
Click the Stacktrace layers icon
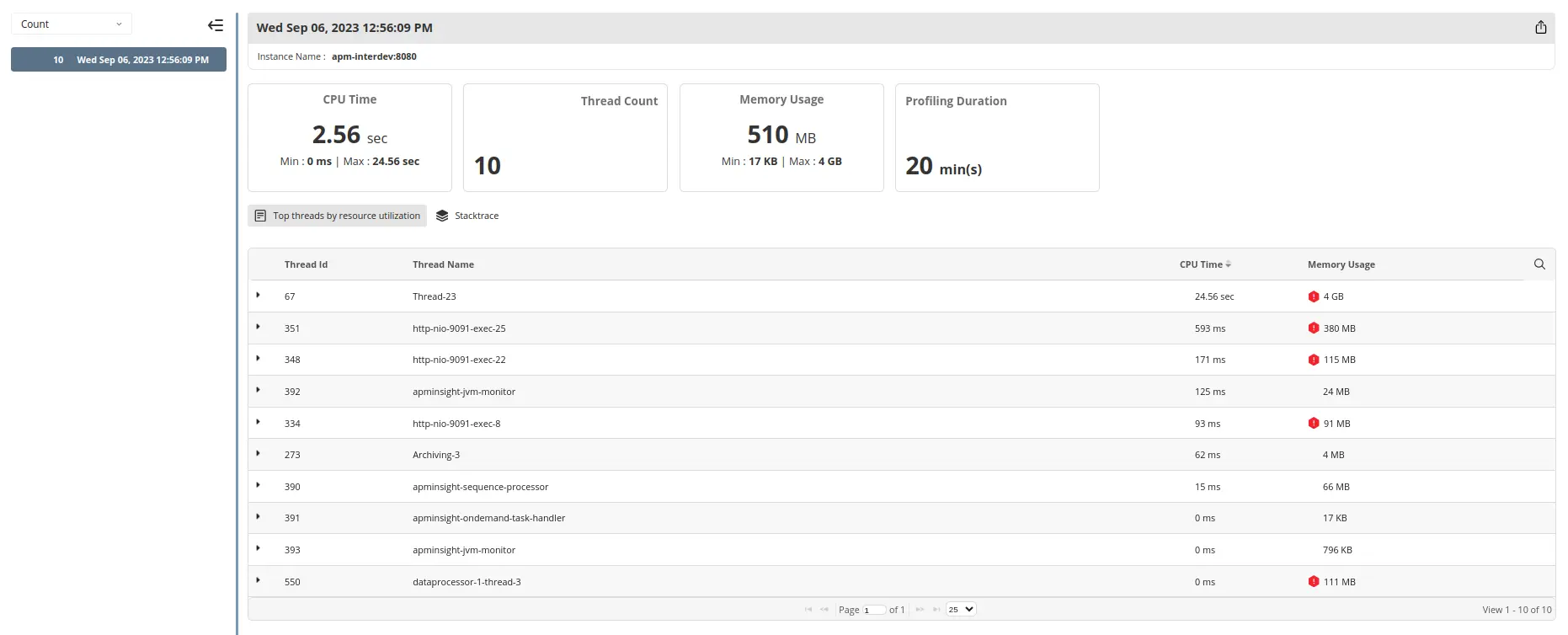pyautogui.click(x=442, y=216)
